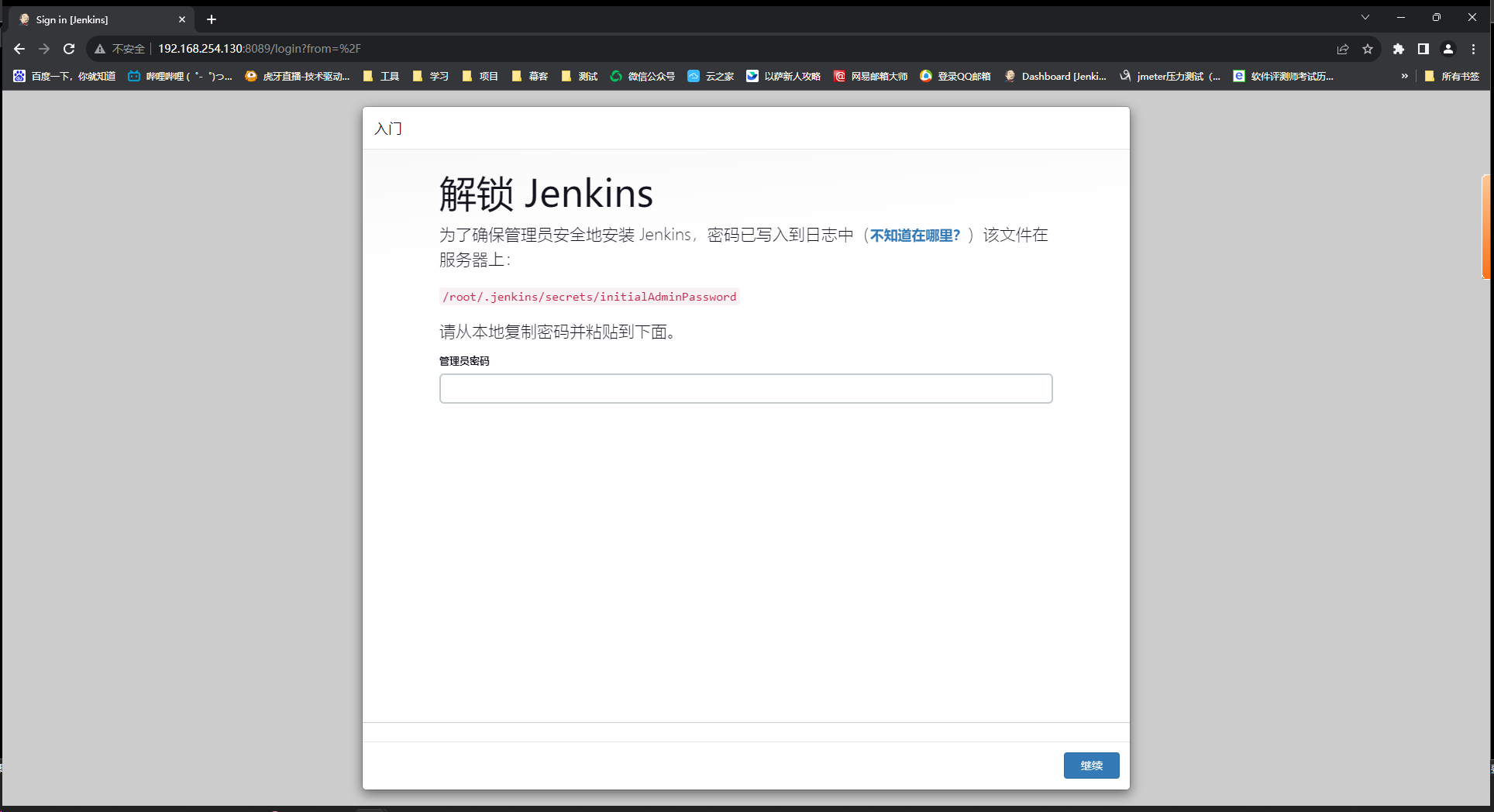The height and width of the screenshot is (812, 1494).
Task: Click the 入门 header text
Action: (388, 129)
